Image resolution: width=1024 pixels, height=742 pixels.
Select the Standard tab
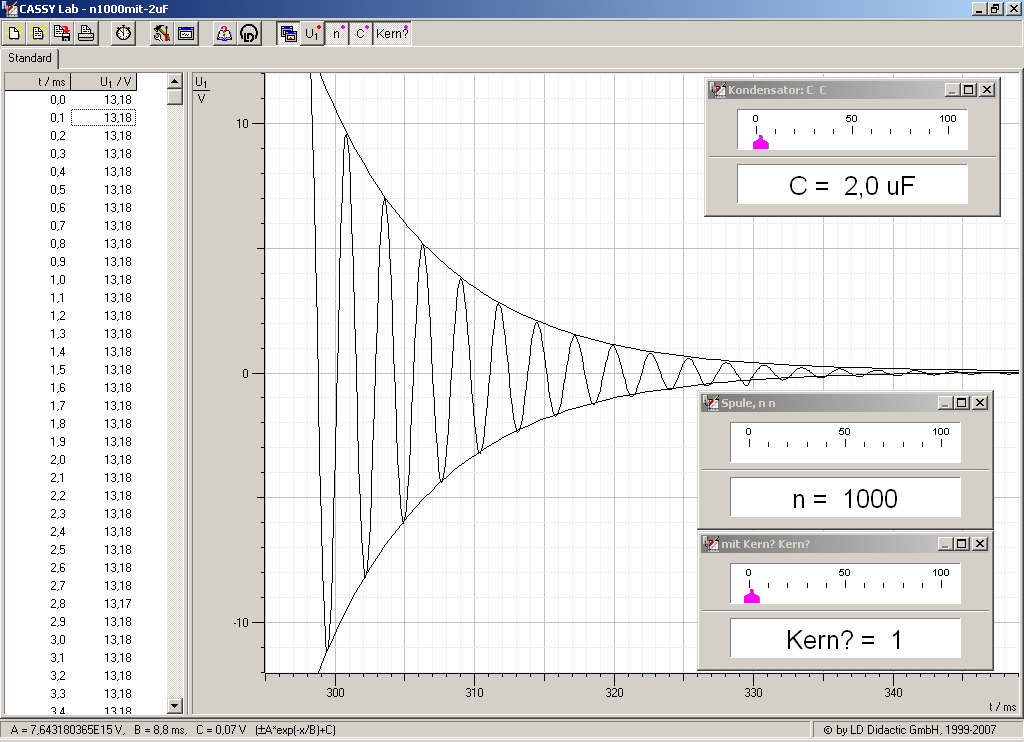click(29, 58)
